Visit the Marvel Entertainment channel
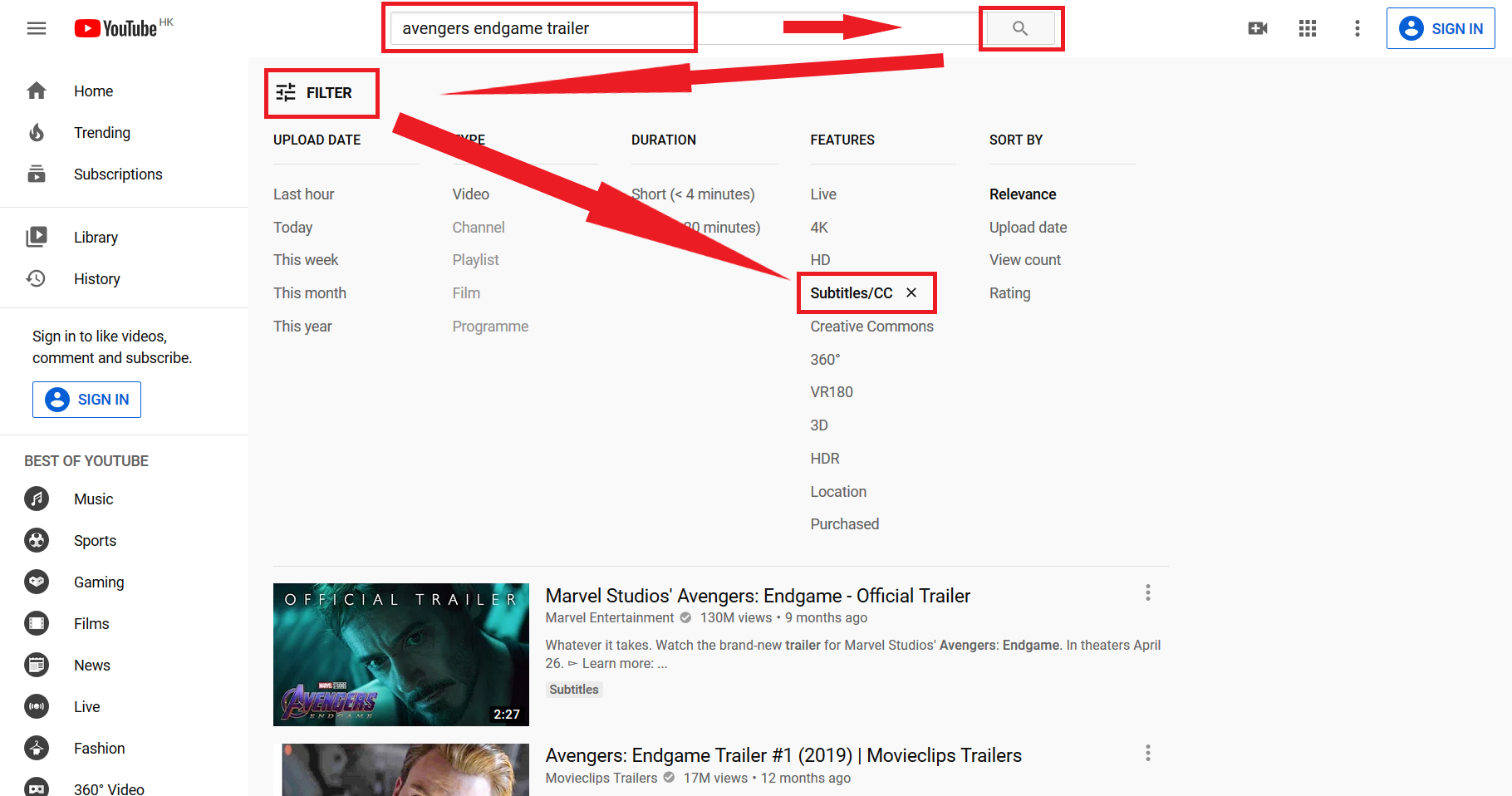Image resolution: width=1512 pixels, height=796 pixels. pos(610,617)
